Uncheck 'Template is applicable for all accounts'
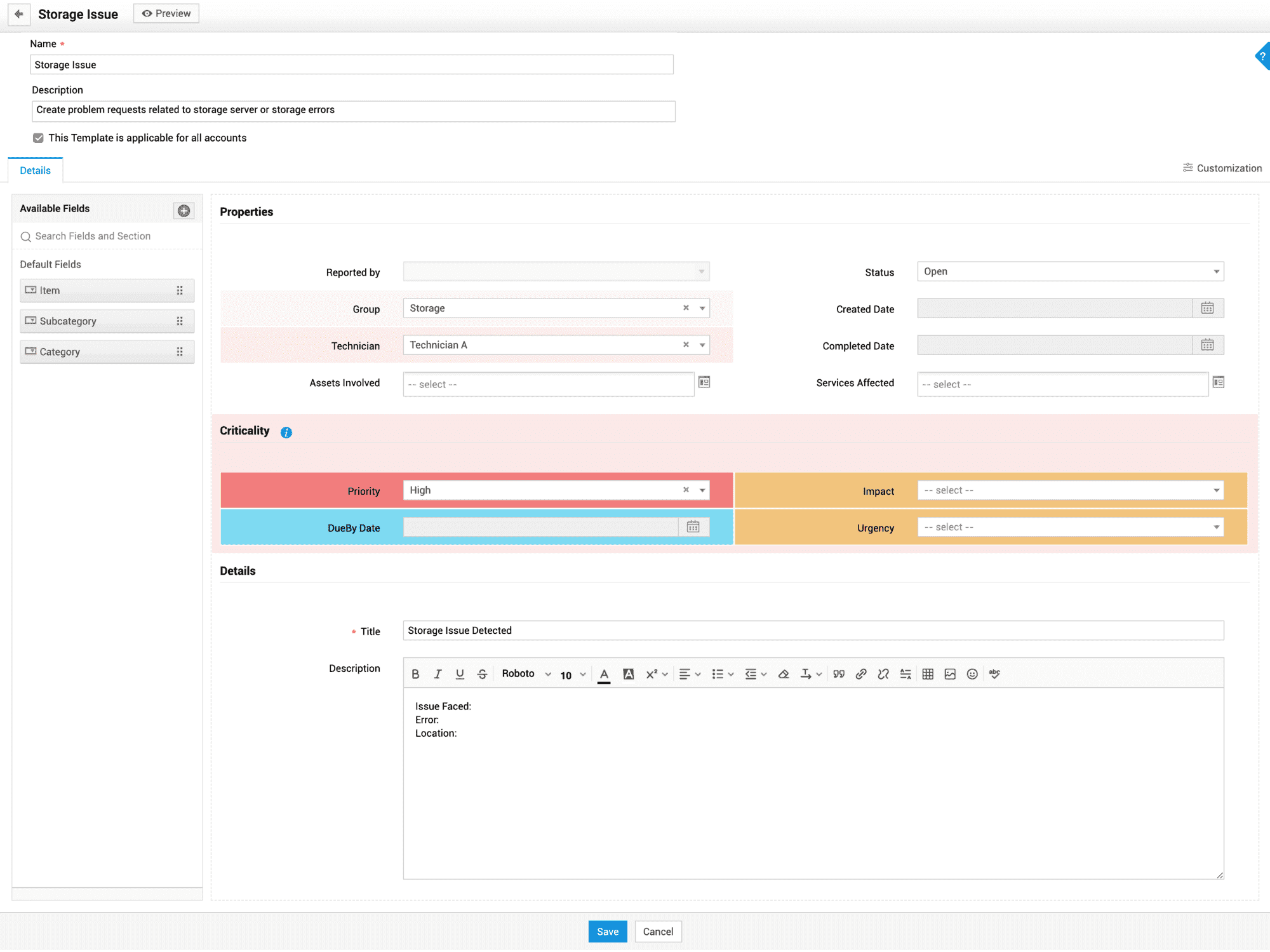1270x952 pixels. point(39,138)
